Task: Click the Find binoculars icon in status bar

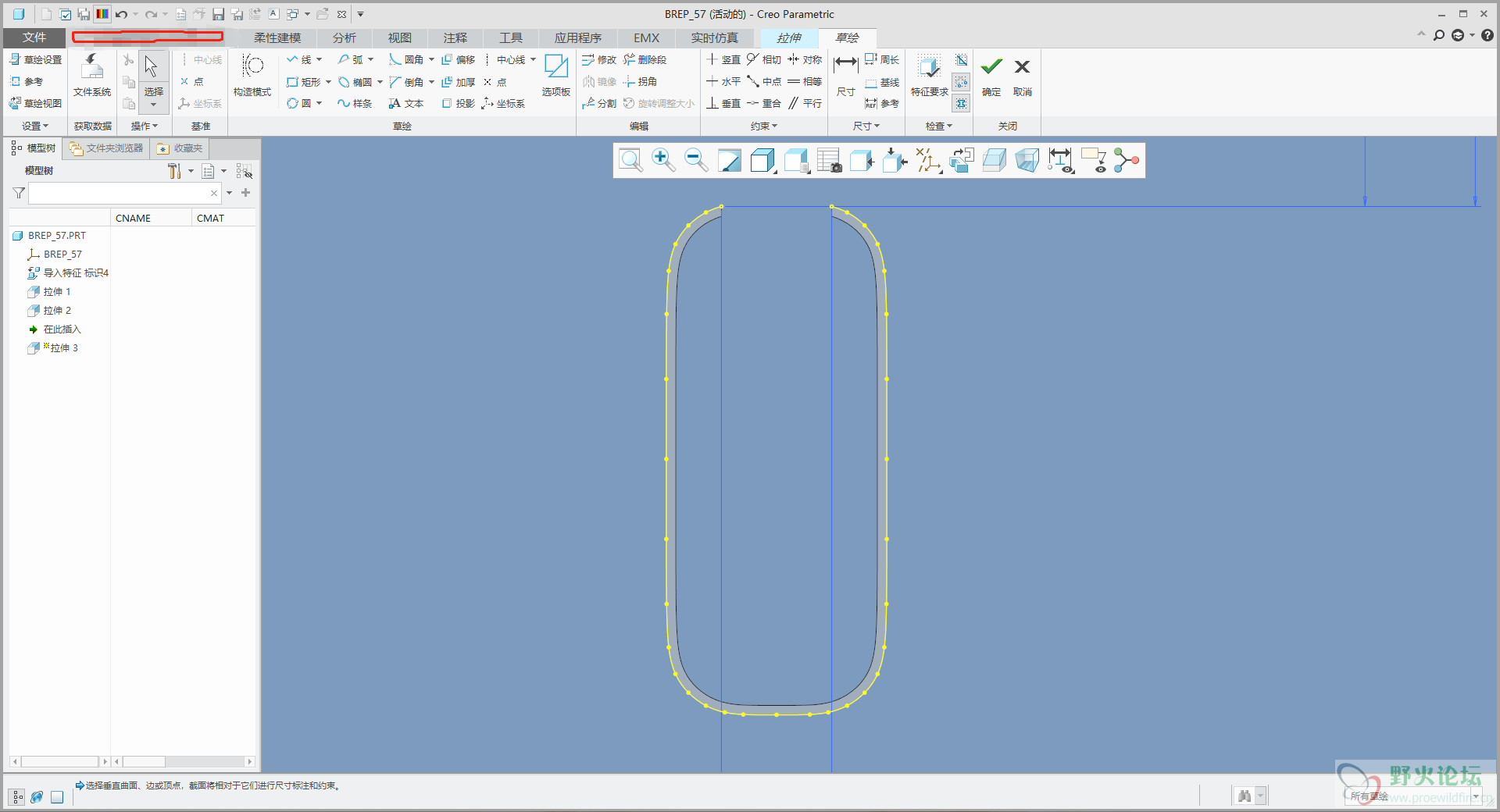Action: [x=1245, y=796]
